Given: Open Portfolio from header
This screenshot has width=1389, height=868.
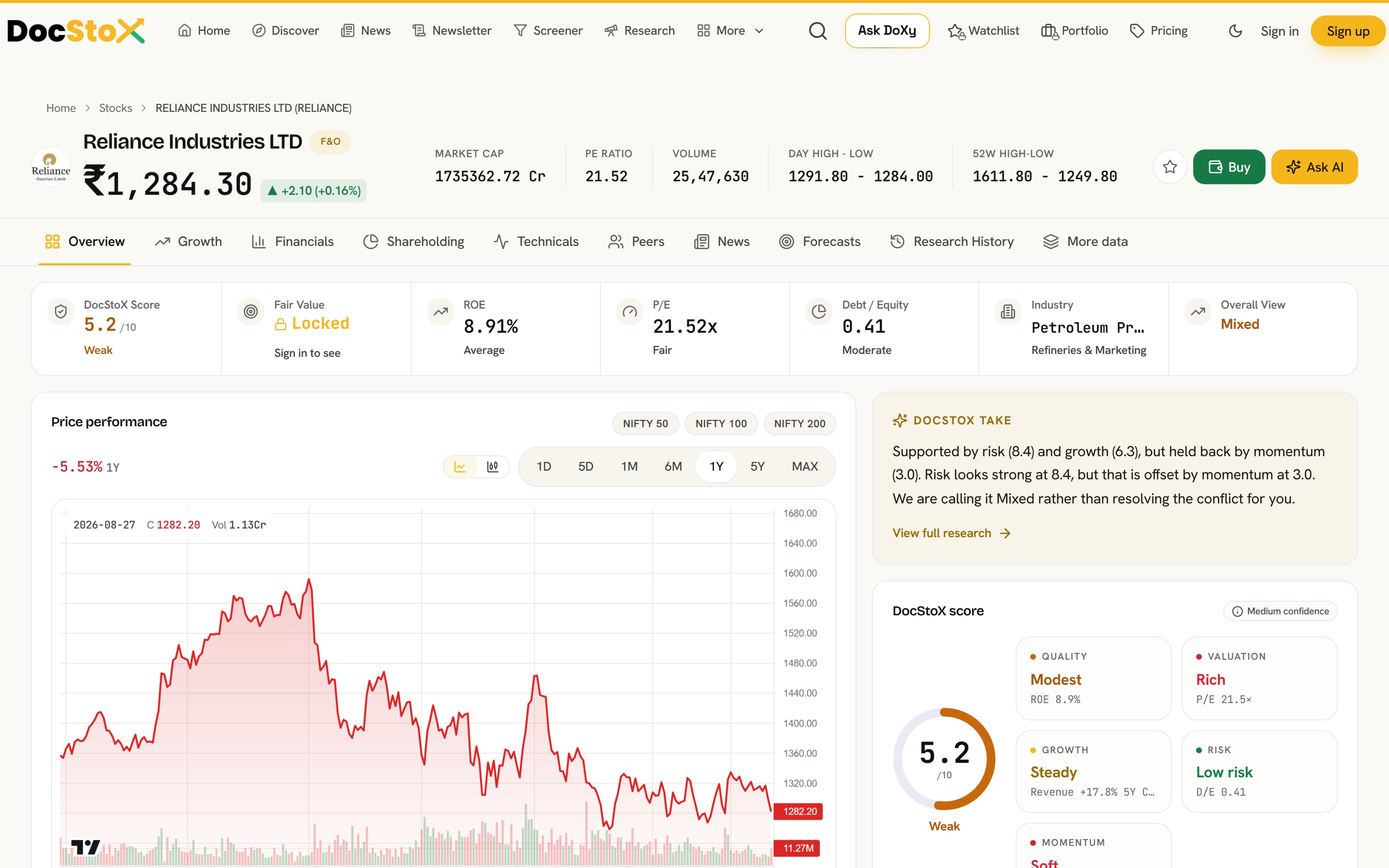Looking at the screenshot, I should pos(1074,31).
